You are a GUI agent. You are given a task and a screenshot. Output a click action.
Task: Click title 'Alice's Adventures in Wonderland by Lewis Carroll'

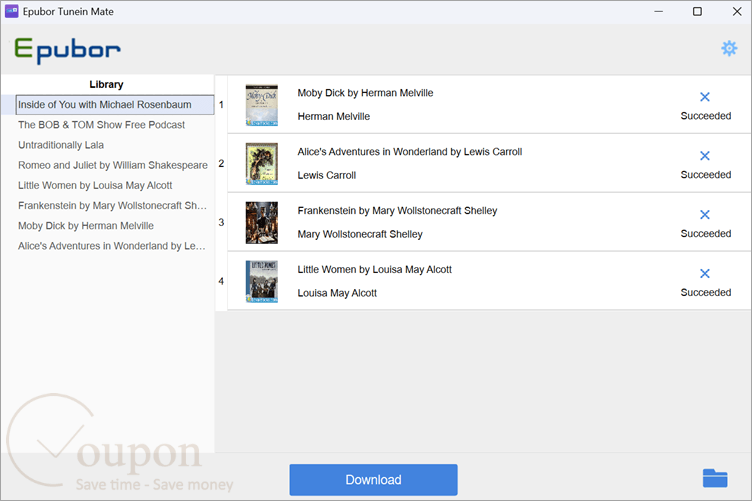[x=410, y=152]
